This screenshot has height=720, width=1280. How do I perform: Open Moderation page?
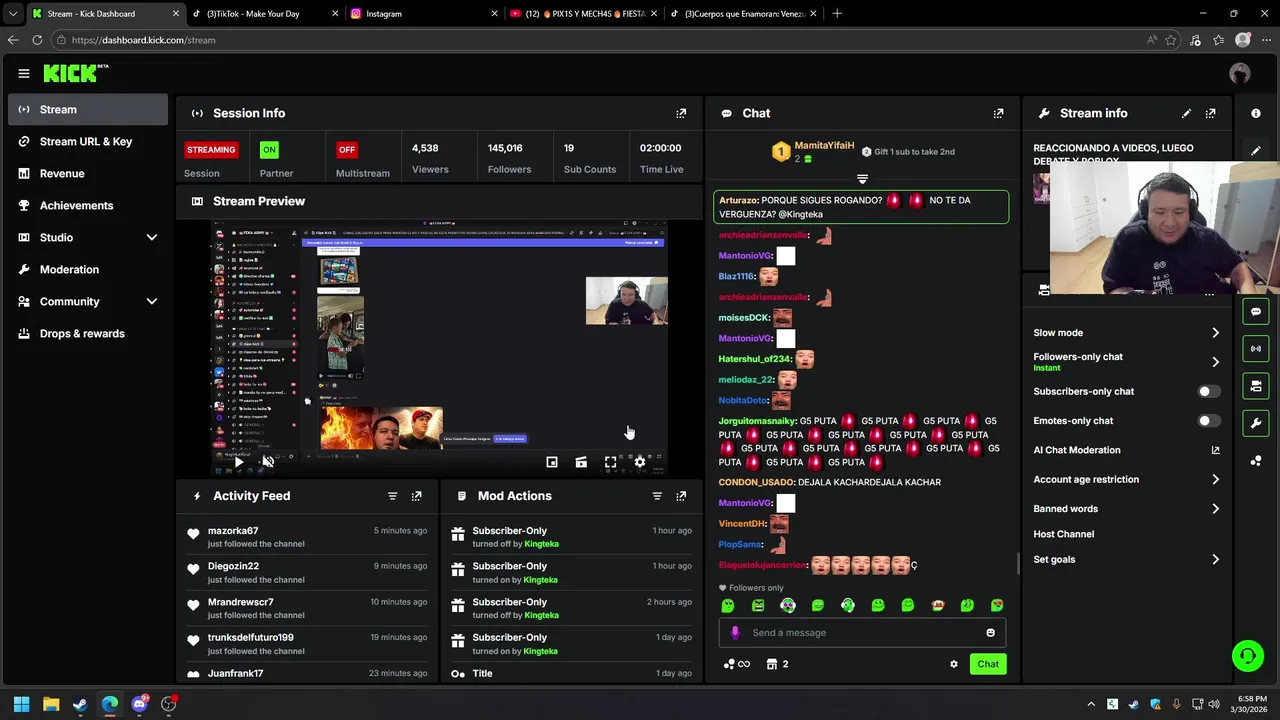click(88, 269)
